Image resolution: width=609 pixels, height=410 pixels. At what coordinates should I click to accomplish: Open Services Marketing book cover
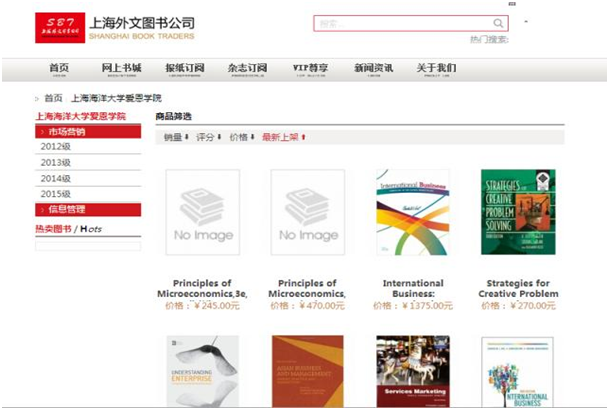413,371
